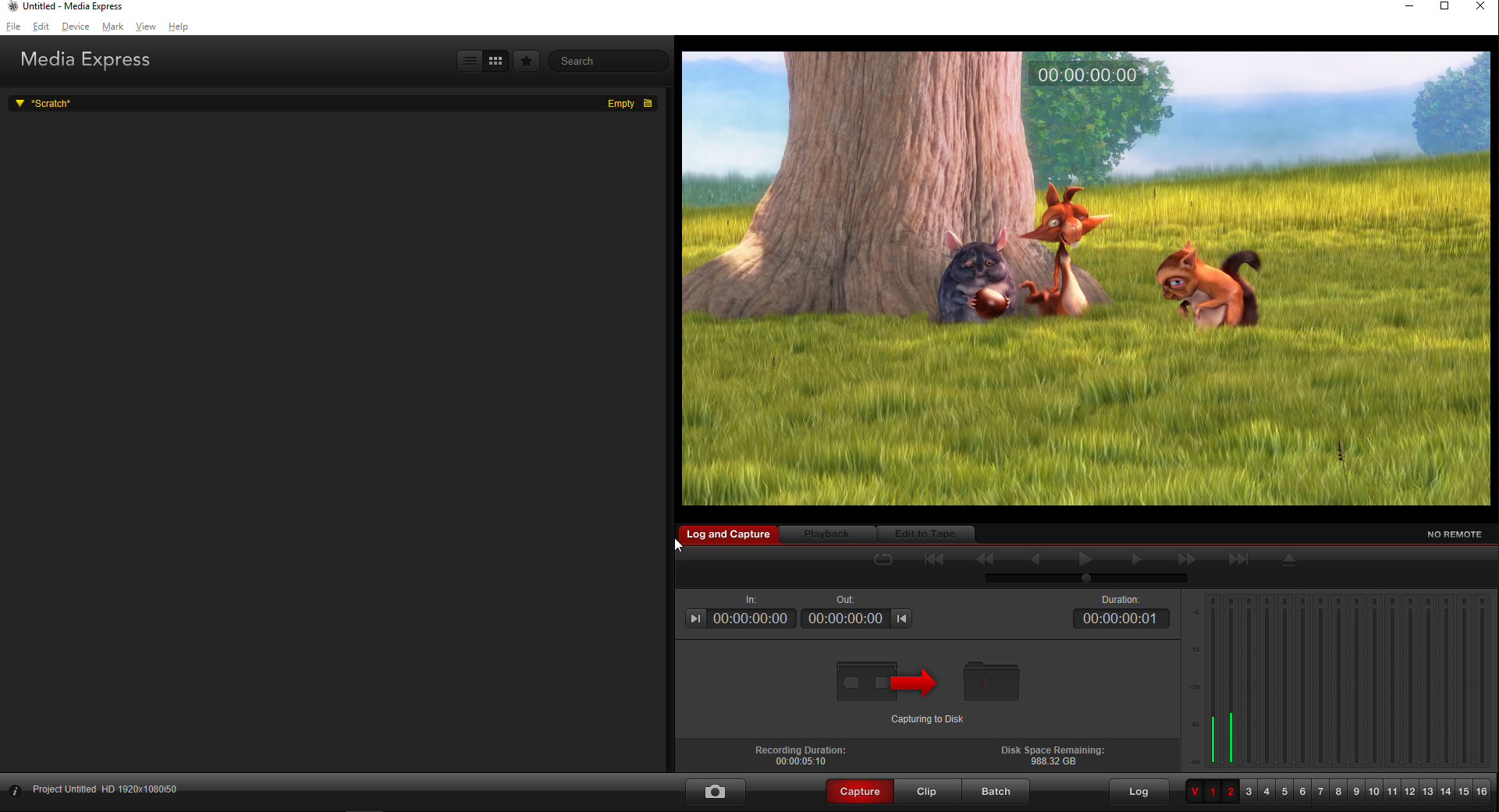The width and height of the screenshot is (1499, 812).
Task: Jump to next clip in transport
Action: click(1238, 559)
